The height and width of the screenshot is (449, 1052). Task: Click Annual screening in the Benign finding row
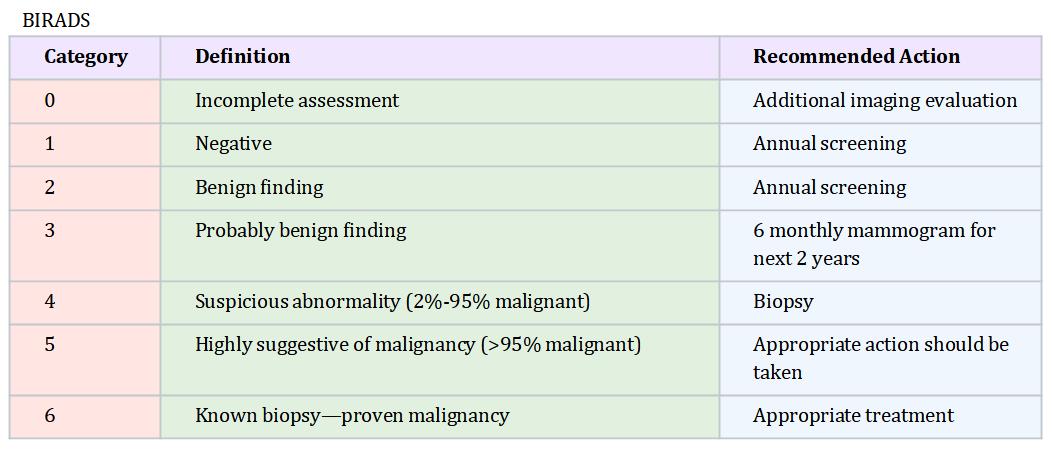point(829,187)
